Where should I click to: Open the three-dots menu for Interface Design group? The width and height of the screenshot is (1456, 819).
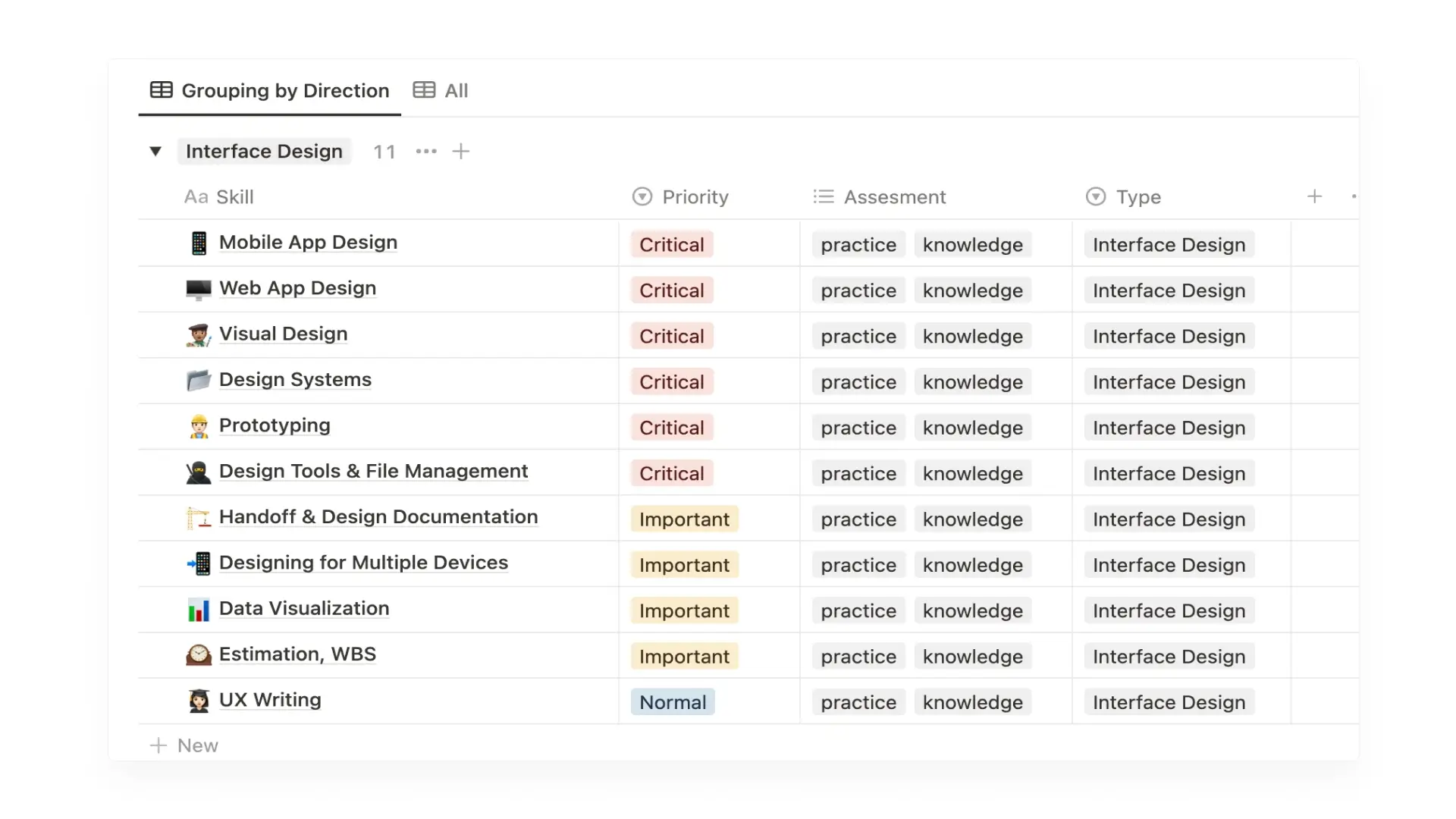click(x=426, y=152)
